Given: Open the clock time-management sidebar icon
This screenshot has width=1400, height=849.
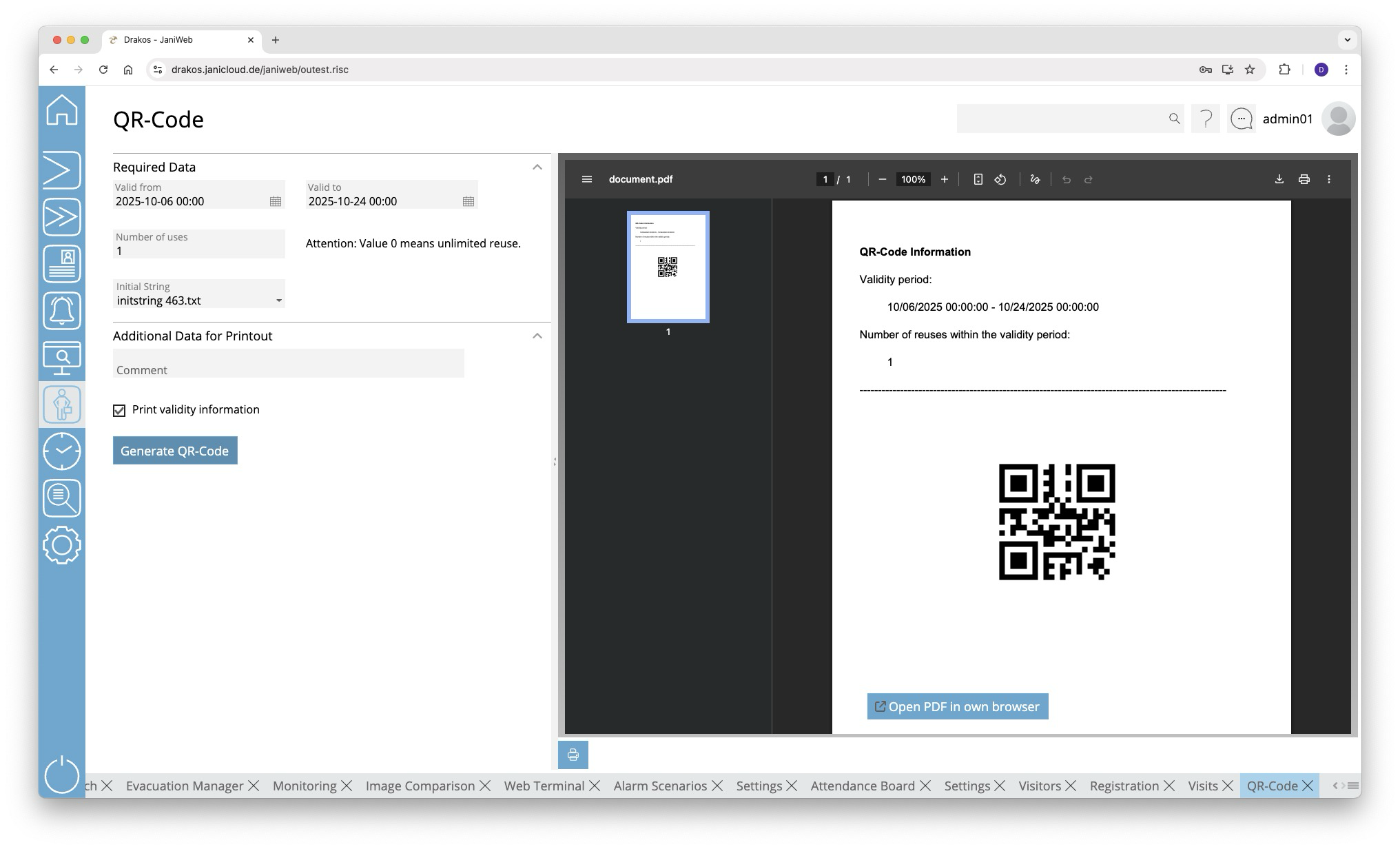Looking at the screenshot, I should (62, 451).
